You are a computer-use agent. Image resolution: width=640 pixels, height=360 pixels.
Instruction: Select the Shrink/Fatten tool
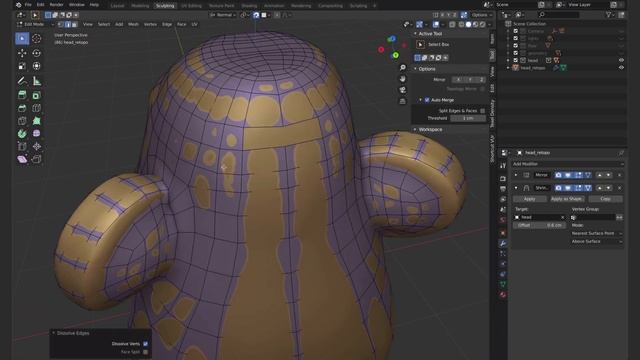pos(36,146)
